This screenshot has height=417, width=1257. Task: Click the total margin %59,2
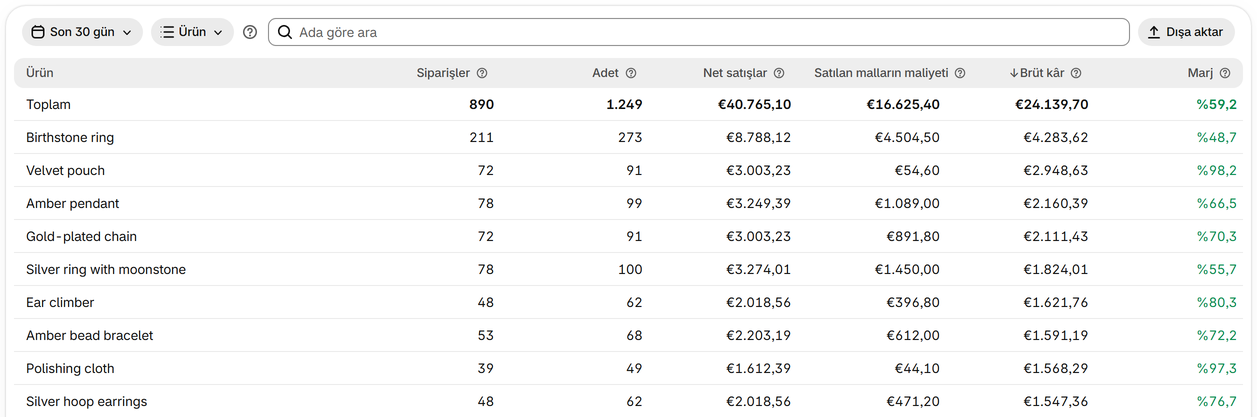pyautogui.click(x=1217, y=104)
